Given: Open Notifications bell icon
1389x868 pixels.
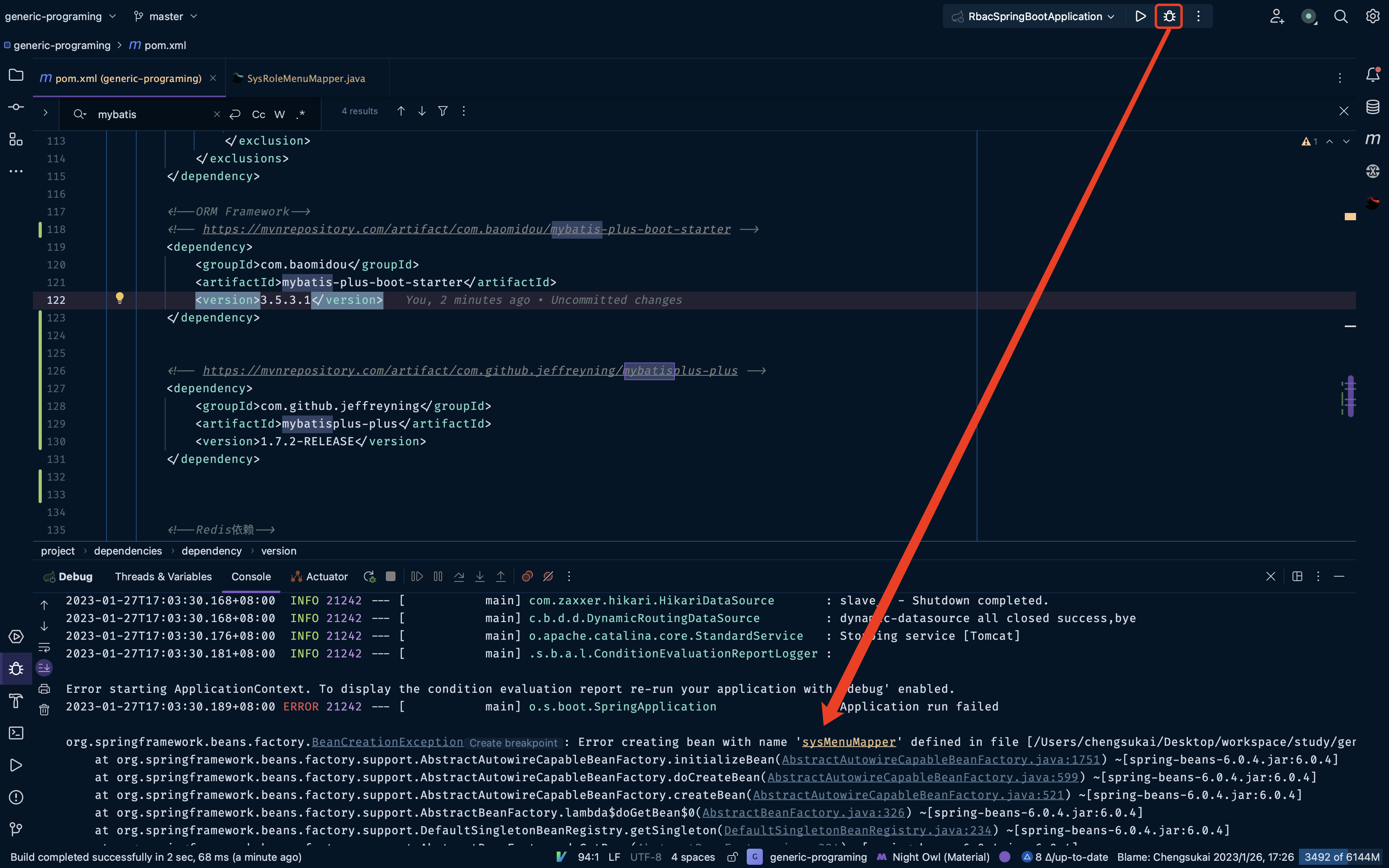Looking at the screenshot, I should click(1373, 75).
